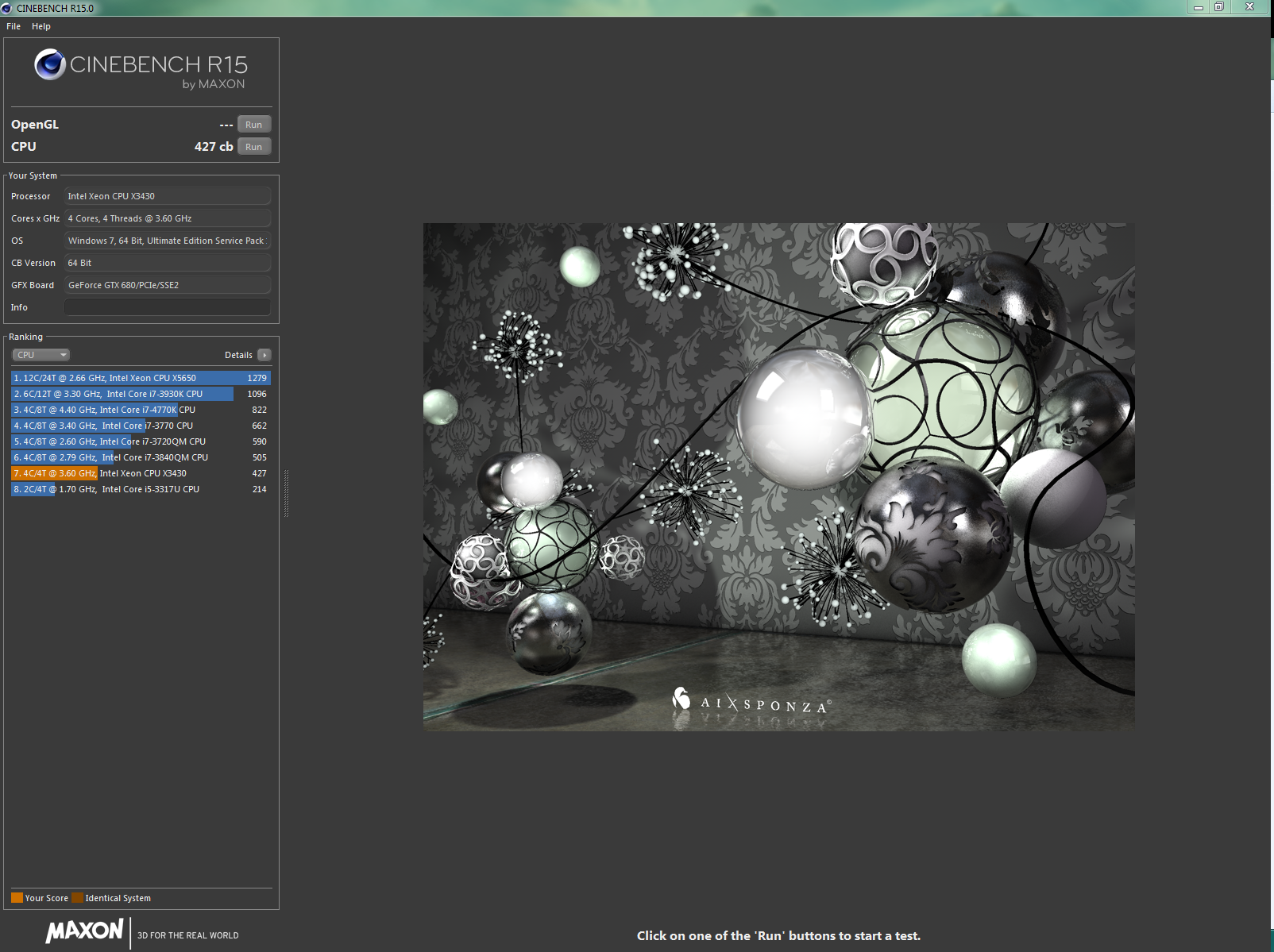The width and height of the screenshot is (1274, 952).
Task: Click the CB Version 64 Bit field
Action: pyautogui.click(x=168, y=263)
